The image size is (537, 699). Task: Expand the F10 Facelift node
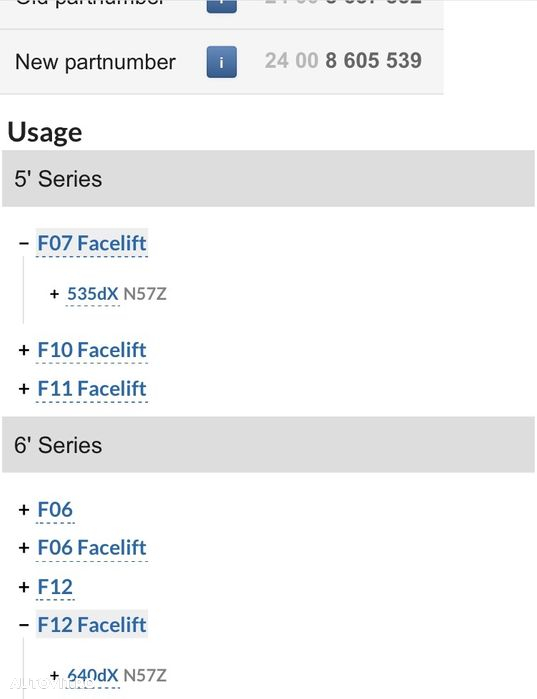24,350
